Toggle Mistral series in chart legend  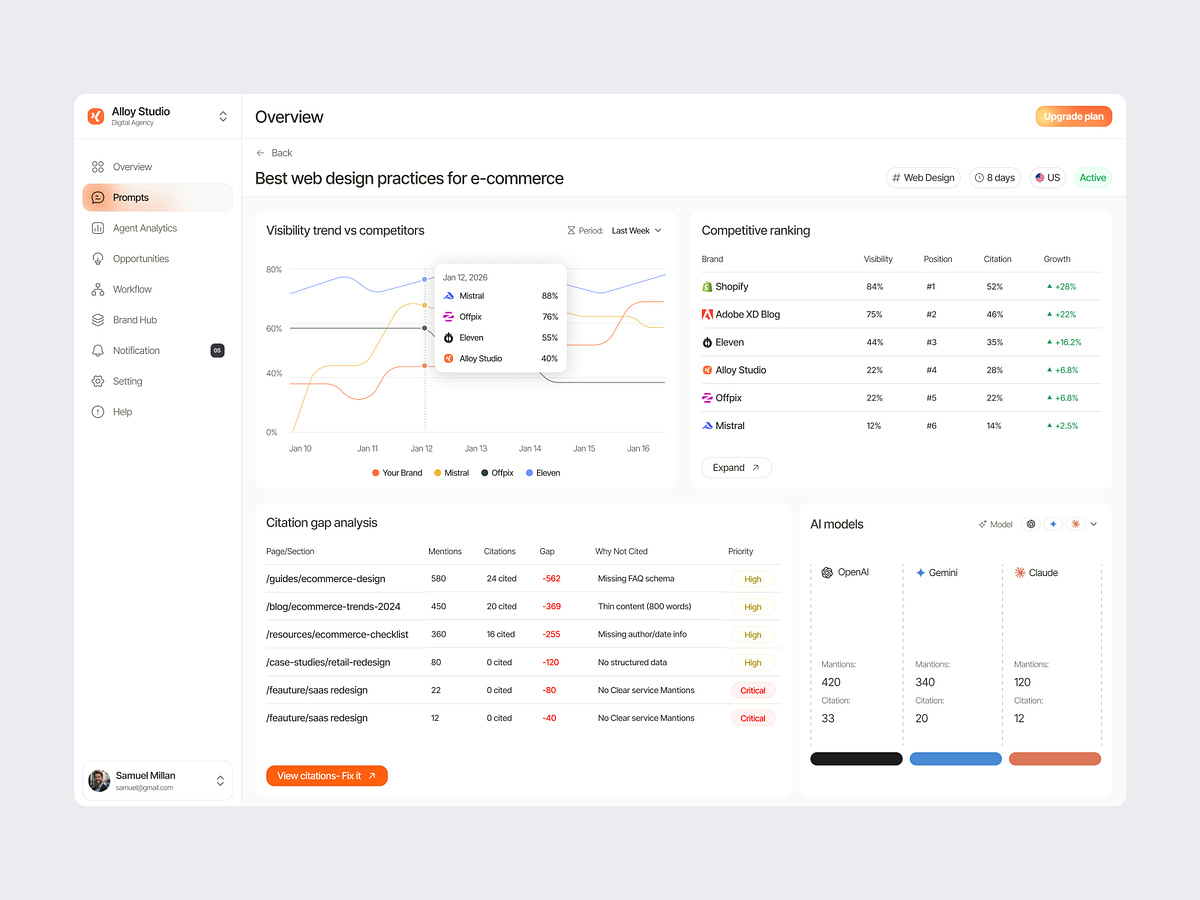tap(452, 473)
